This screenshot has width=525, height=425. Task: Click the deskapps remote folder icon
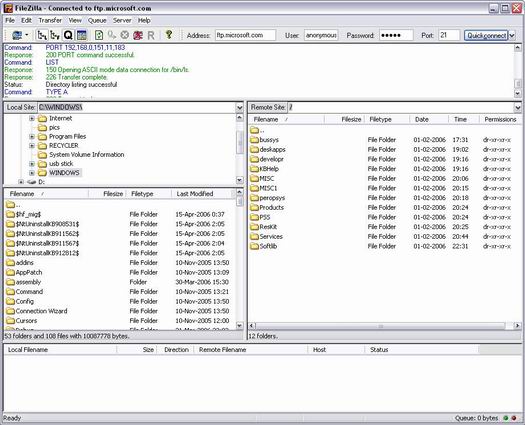(x=254, y=149)
